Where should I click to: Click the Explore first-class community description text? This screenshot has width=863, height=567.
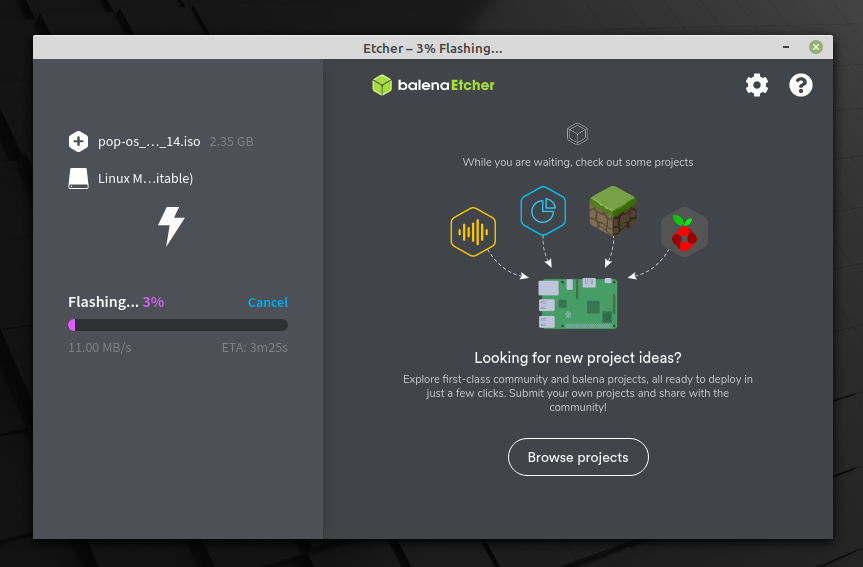(578, 393)
